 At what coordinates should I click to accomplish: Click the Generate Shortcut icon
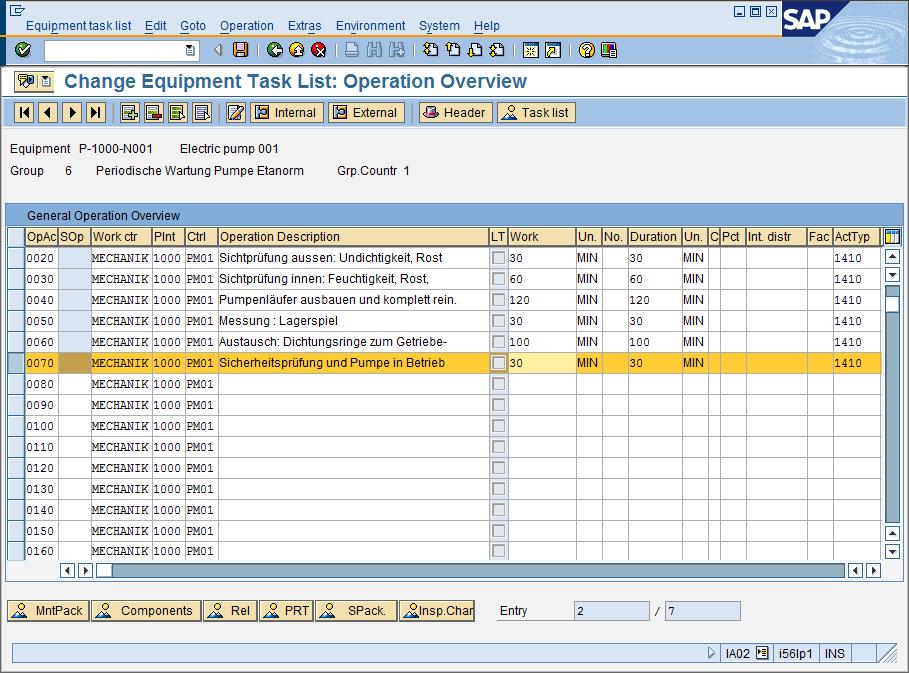coord(553,50)
